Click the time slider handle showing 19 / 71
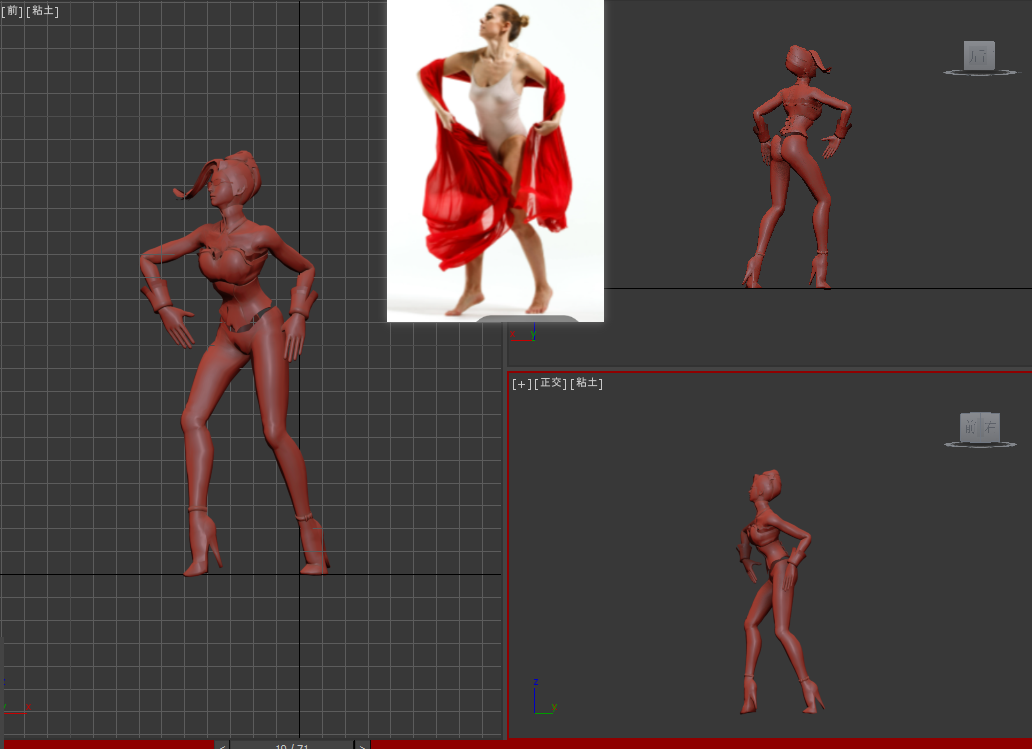This screenshot has width=1032, height=749. pos(291,745)
